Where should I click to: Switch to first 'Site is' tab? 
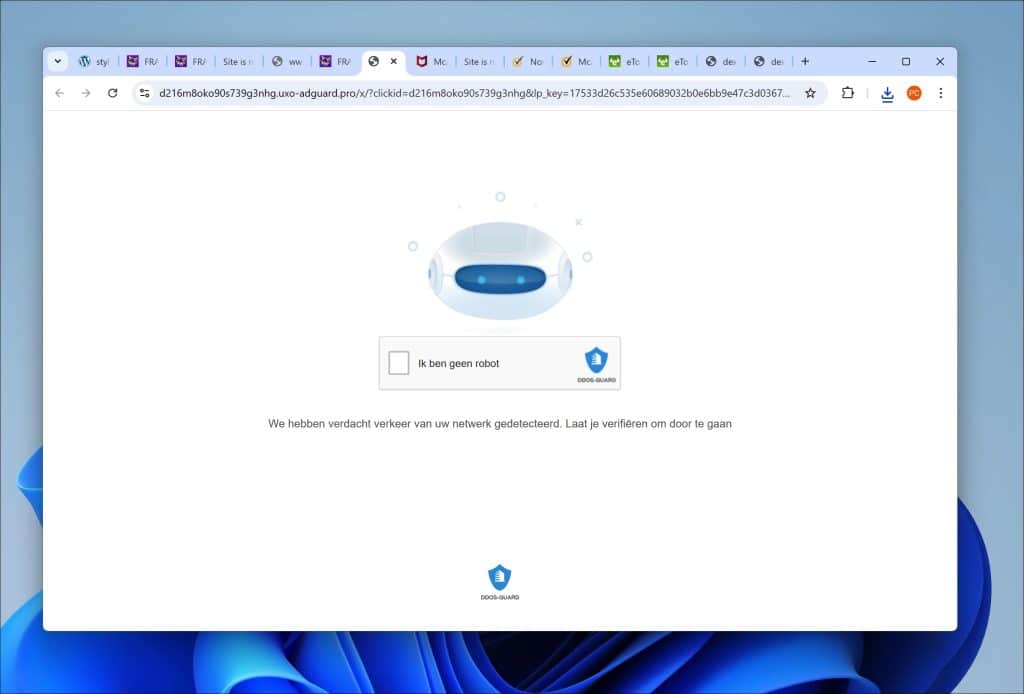237,61
